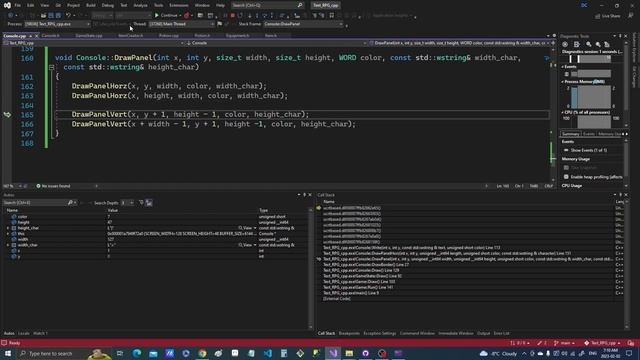Viewport: 640px width, 360px height.
Task: Click the No issues found indicator
Action: coord(53,186)
